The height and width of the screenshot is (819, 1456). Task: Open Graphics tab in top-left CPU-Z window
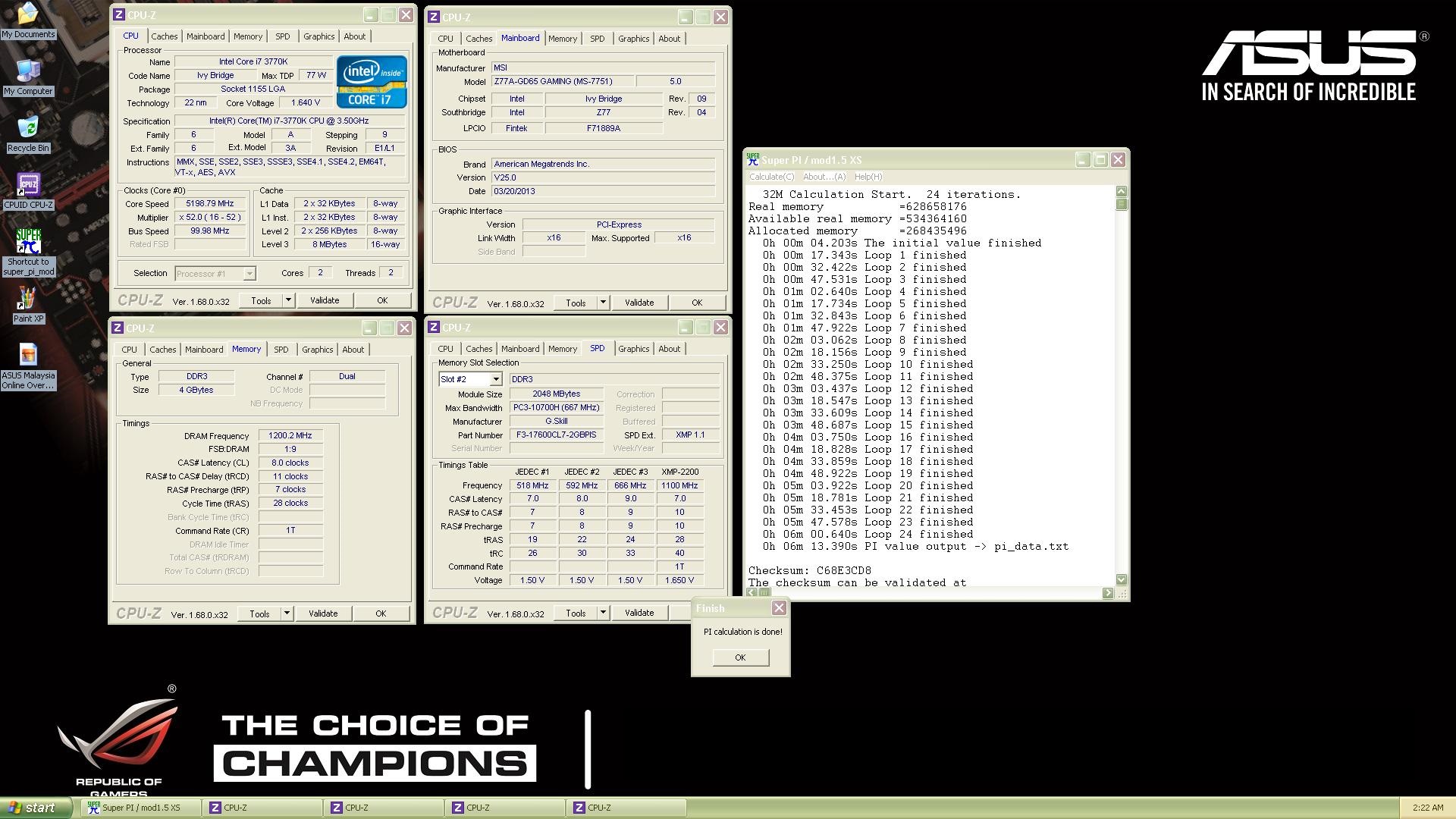(318, 36)
